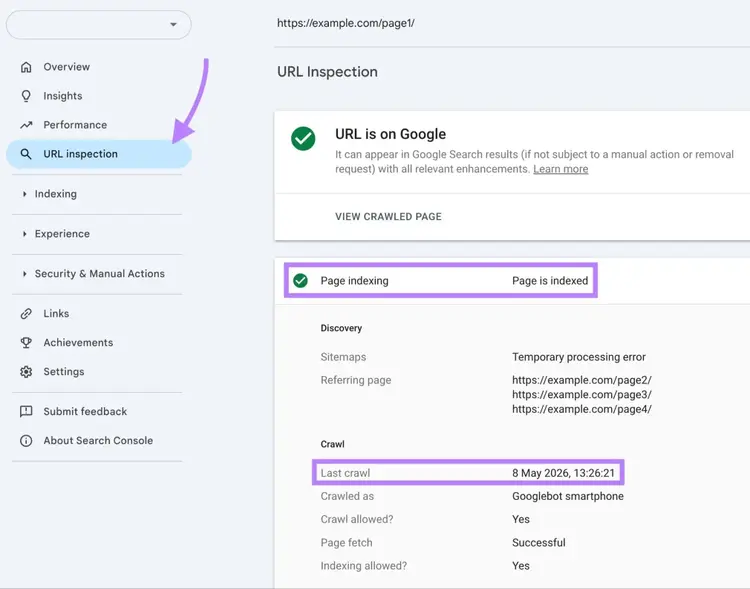Viewport: 750px width, 589px height.
Task: Click 'Googlebot smartphone' value
Action: click(568, 496)
